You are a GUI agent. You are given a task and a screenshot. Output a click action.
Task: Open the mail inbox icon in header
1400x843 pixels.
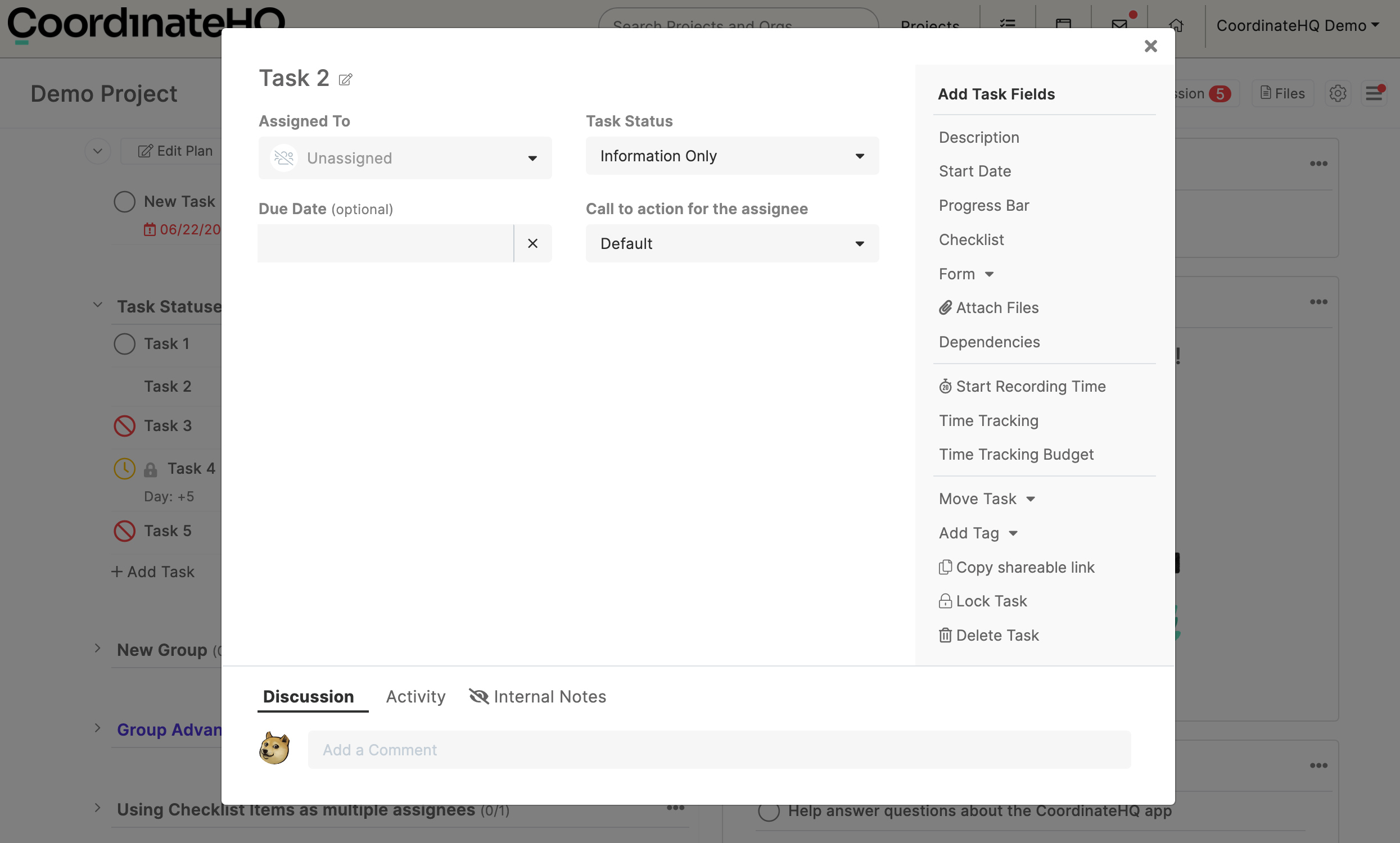click(x=1119, y=25)
